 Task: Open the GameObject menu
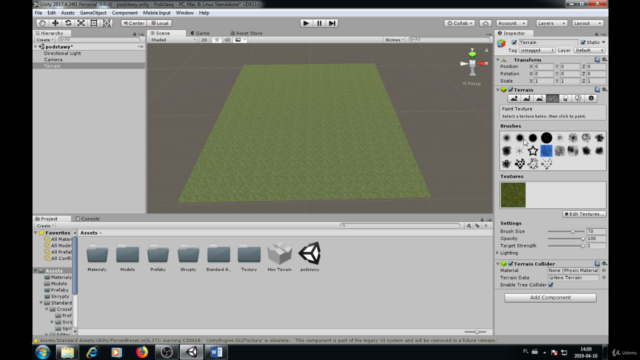(x=93, y=13)
